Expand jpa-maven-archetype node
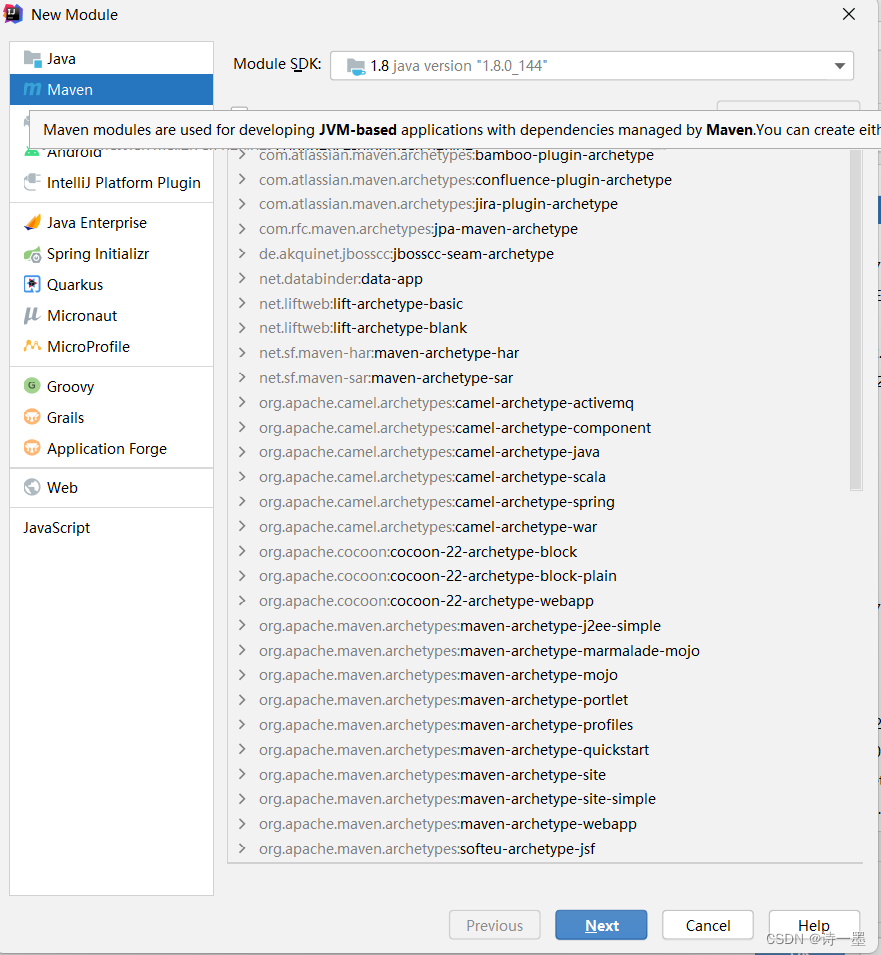The height and width of the screenshot is (955, 881). 242,228
